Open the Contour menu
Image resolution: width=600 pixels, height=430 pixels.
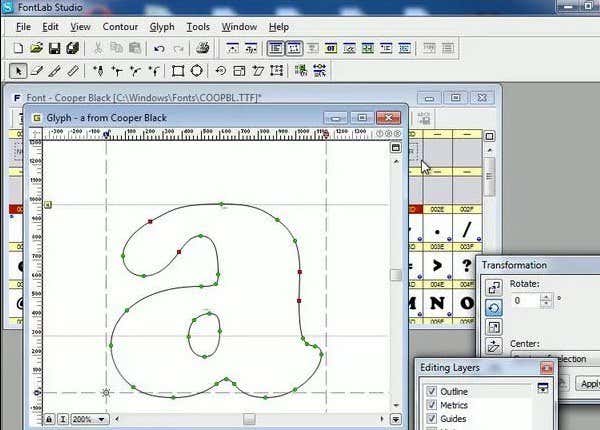point(120,27)
